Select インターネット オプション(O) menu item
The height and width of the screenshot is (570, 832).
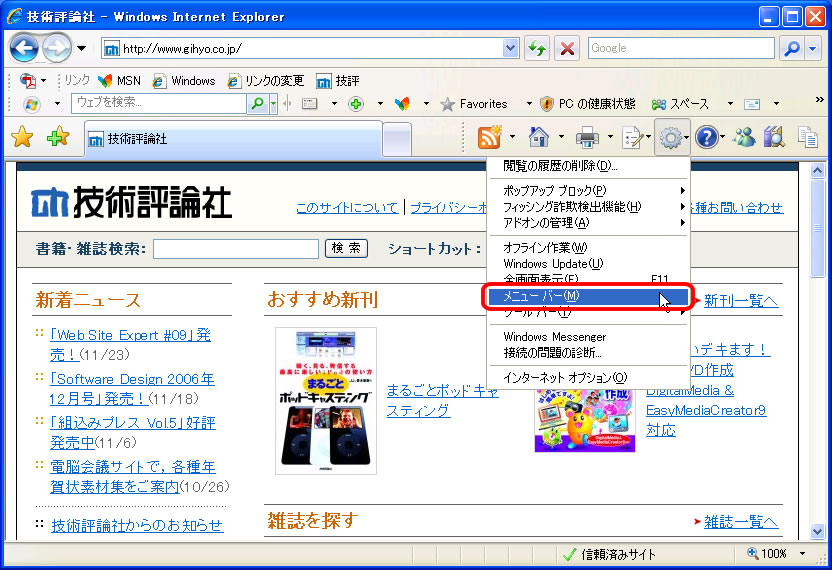588,377
